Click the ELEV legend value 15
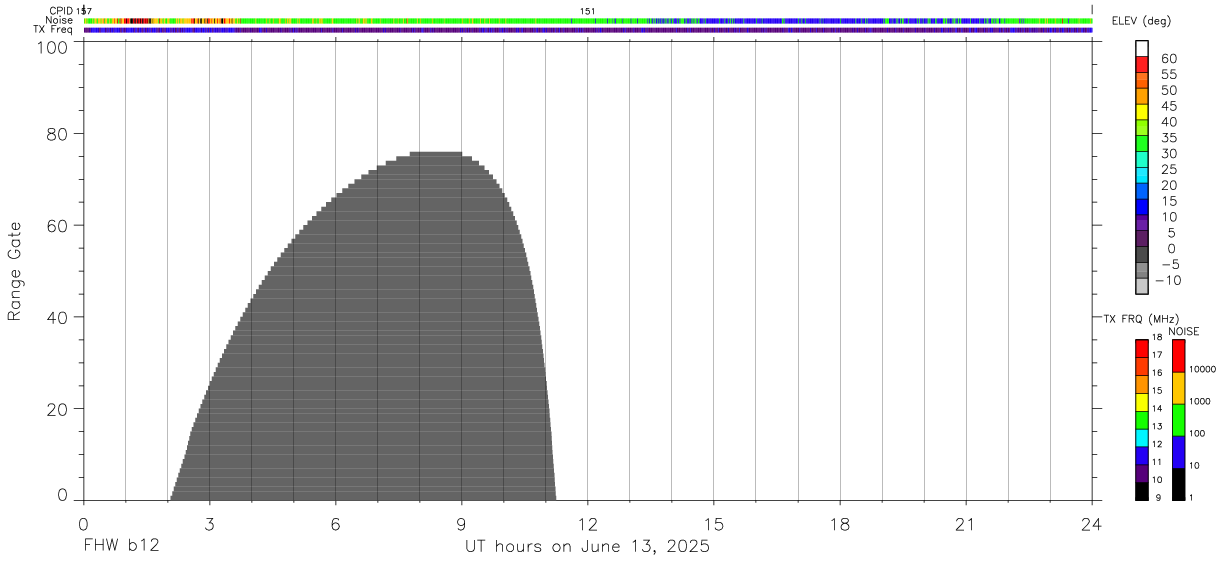This screenshot has height=567, width=1228. pos(1168,201)
